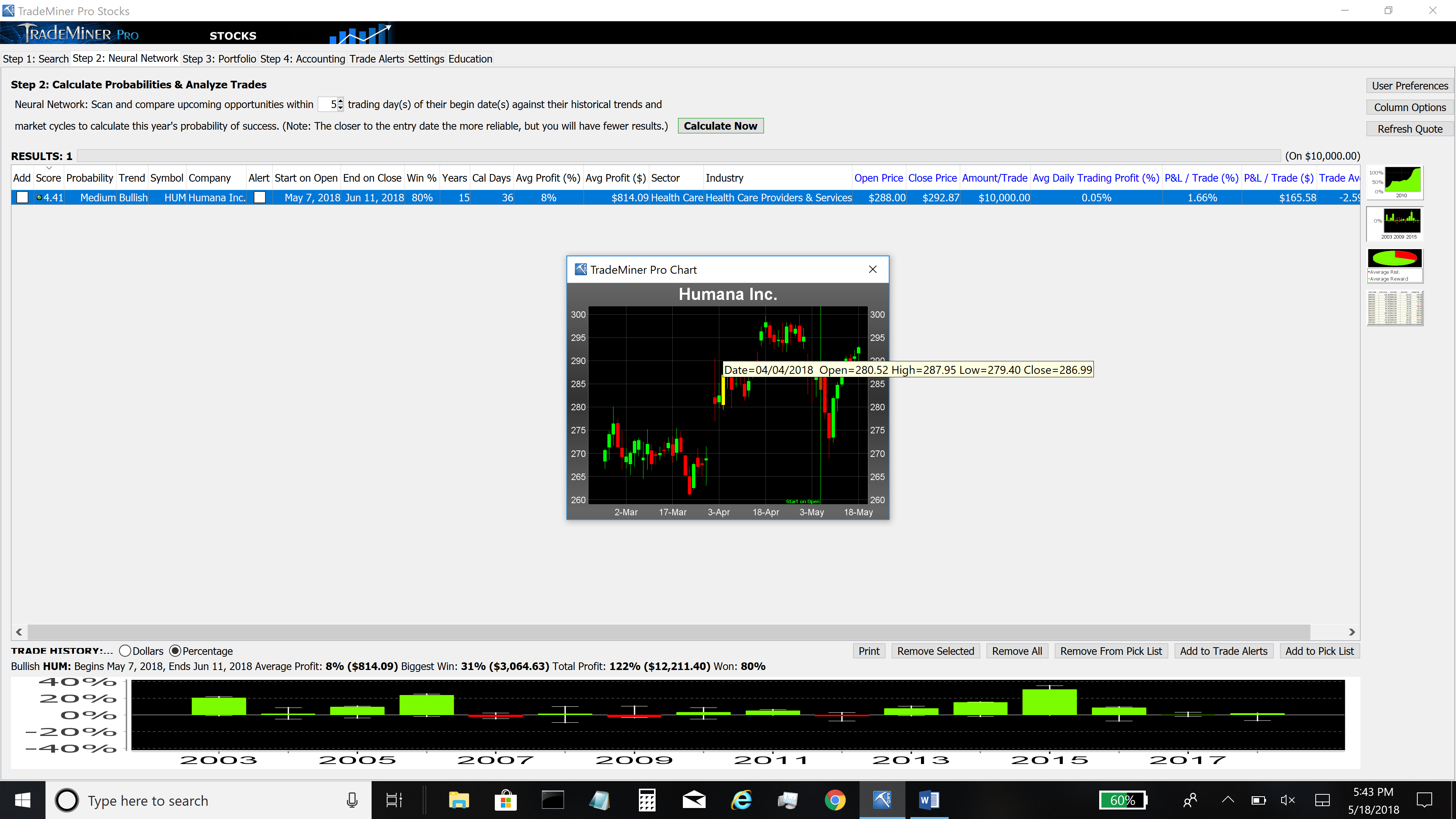Open the Education tab
1456x819 pixels.
[470, 59]
